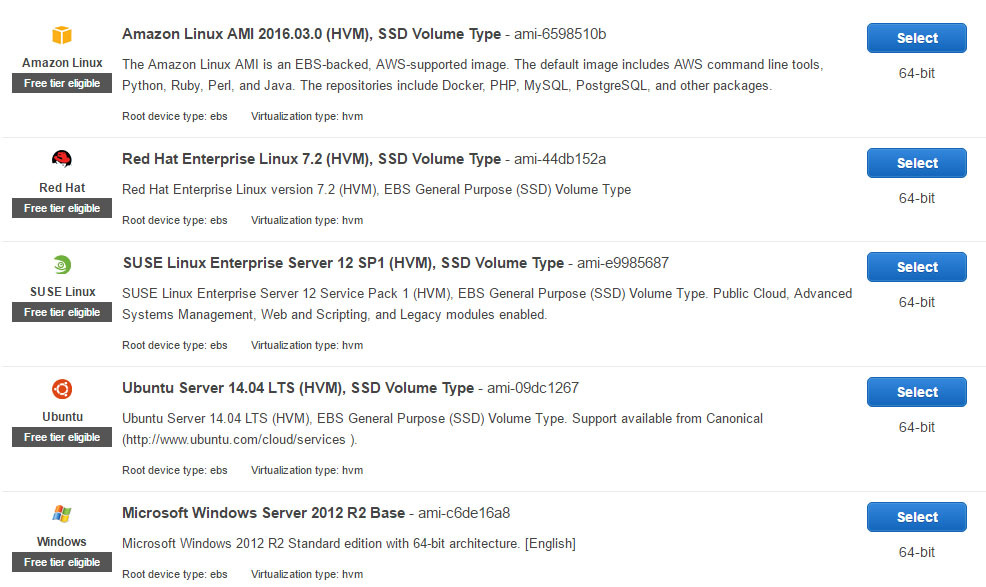Click Root device type: ebs in Windows row
The image size is (986, 587).
(175, 574)
